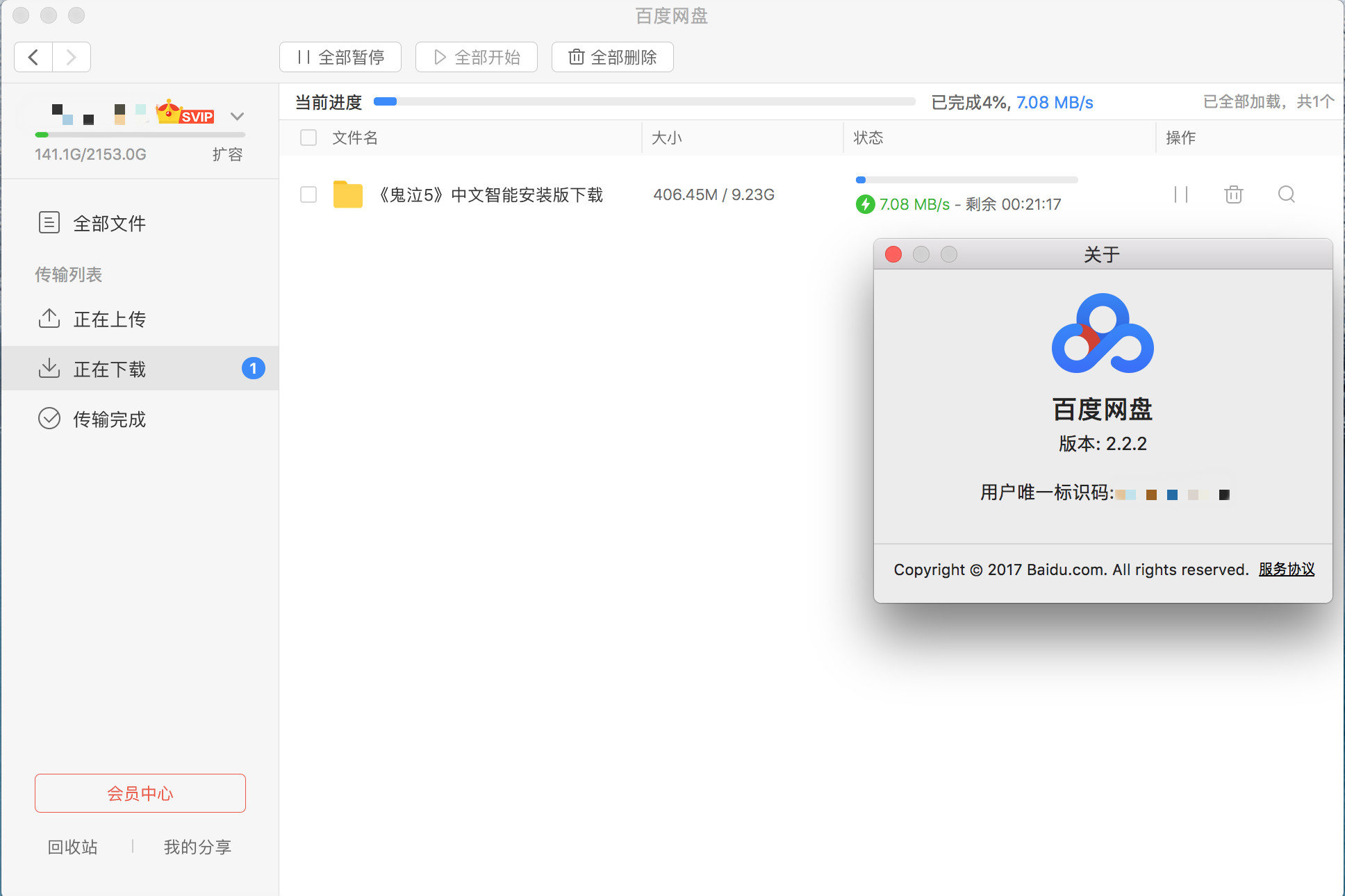Open the 会员中心 button
Screen dimensions: 1345x896
pos(140,793)
